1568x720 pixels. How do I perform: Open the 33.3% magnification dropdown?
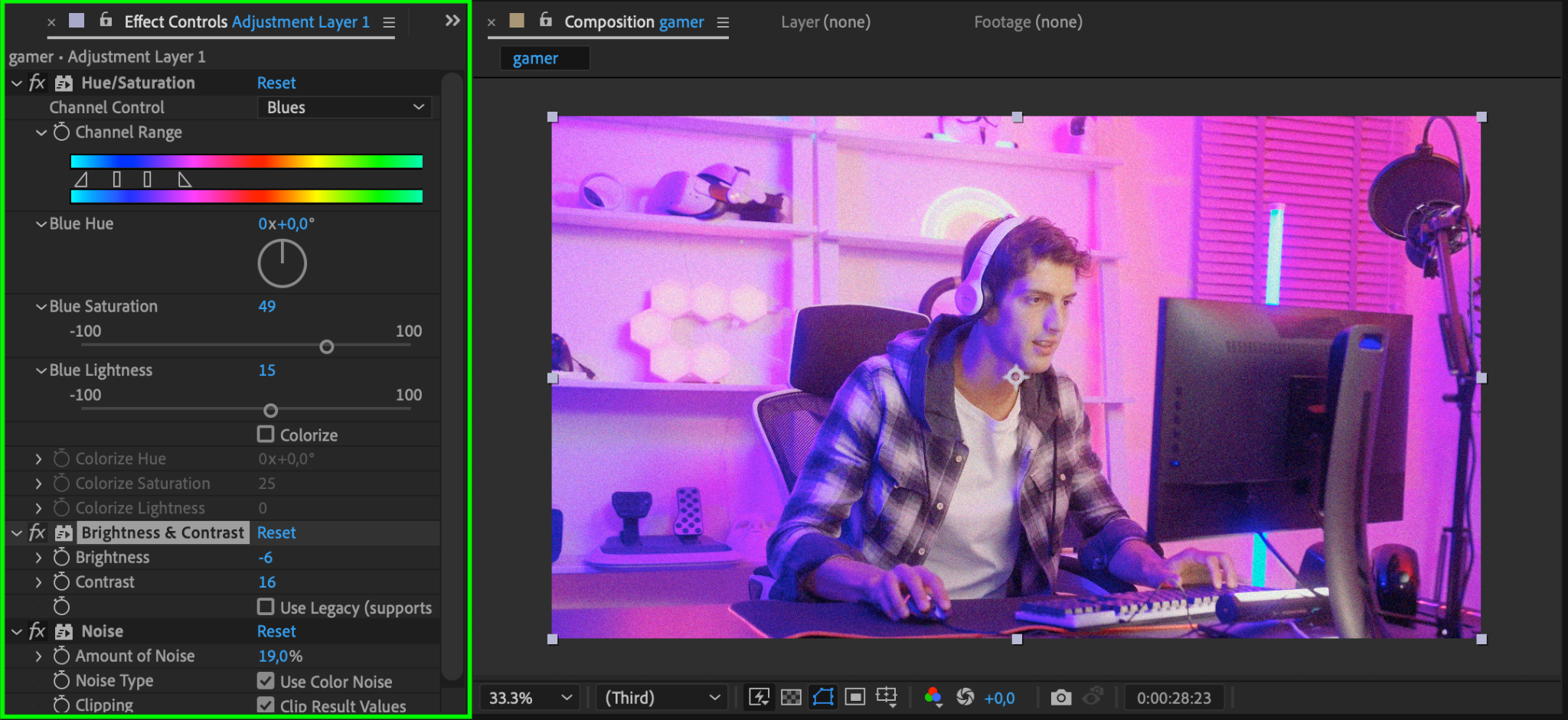pos(530,698)
